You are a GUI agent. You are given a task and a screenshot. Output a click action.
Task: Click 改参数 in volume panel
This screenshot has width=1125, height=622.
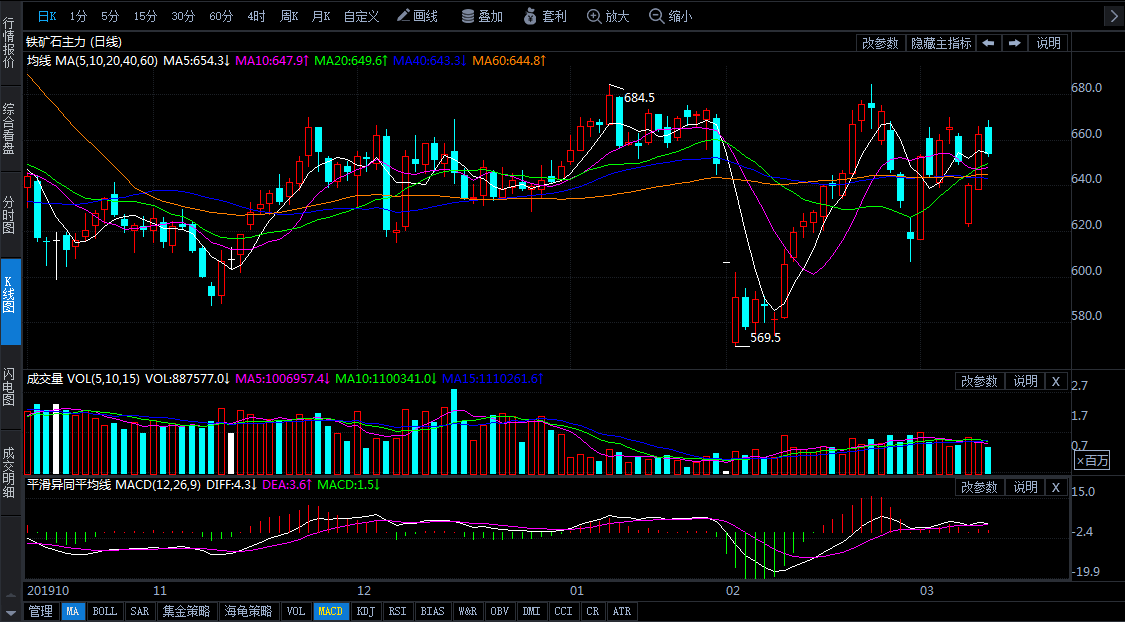click(x=979, y=382)
